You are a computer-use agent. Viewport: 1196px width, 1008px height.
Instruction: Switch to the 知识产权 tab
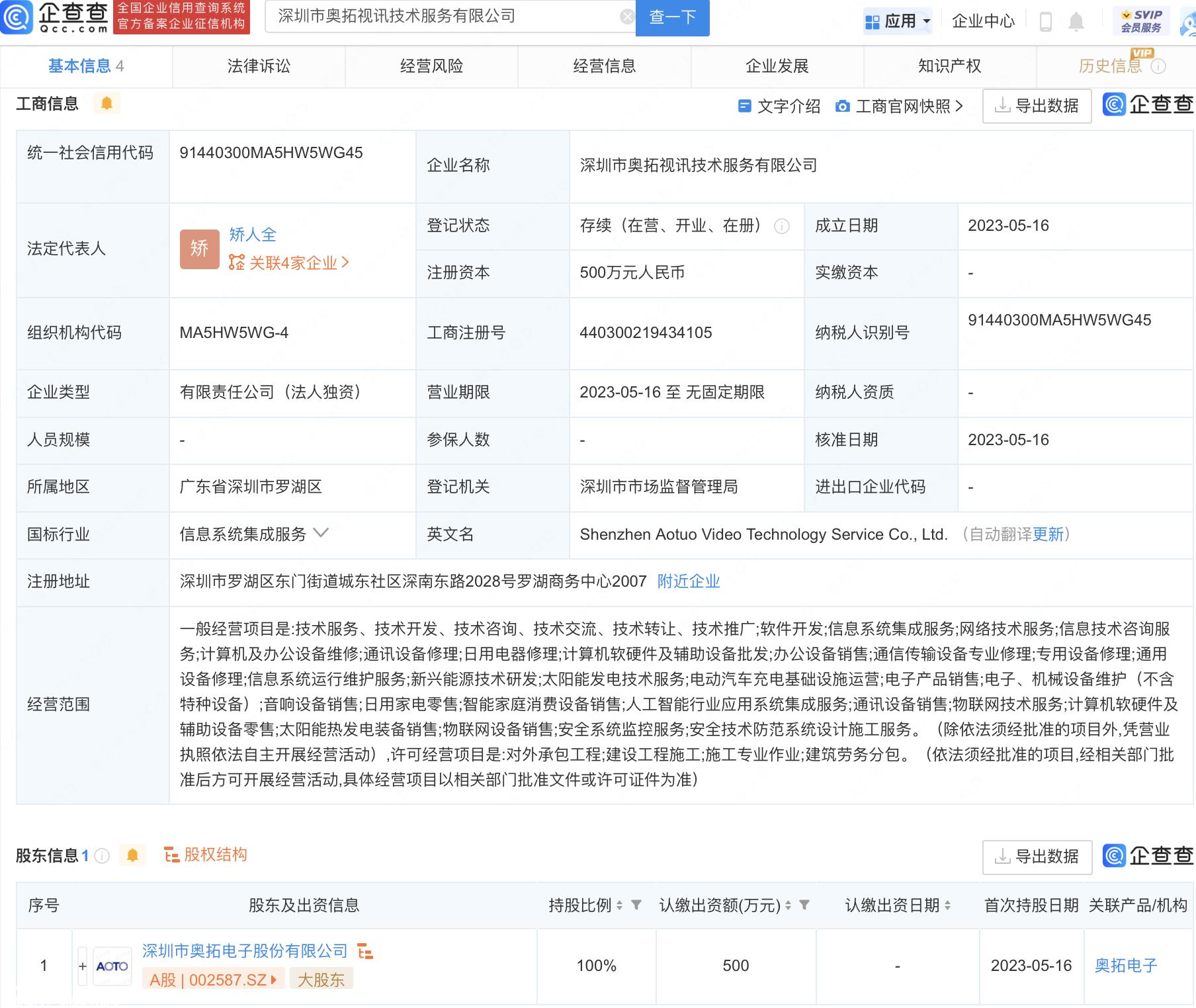[949, 66]
